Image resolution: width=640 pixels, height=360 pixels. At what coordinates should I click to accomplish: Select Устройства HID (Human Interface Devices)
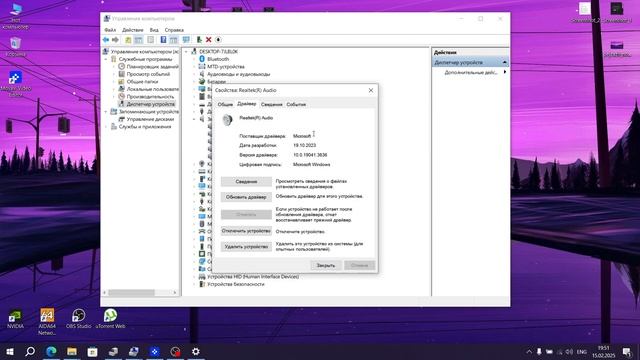tap(253, 277)
